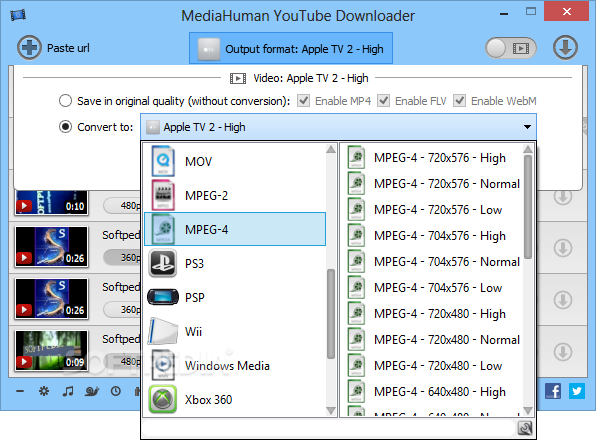Select the Convert to radio button
The image size is (596, 440).
(x=65, y=127)
